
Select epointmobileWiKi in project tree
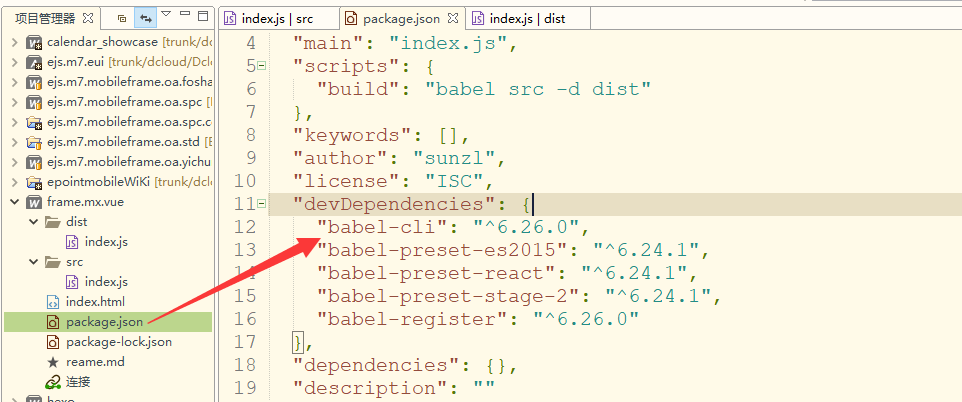98,182
